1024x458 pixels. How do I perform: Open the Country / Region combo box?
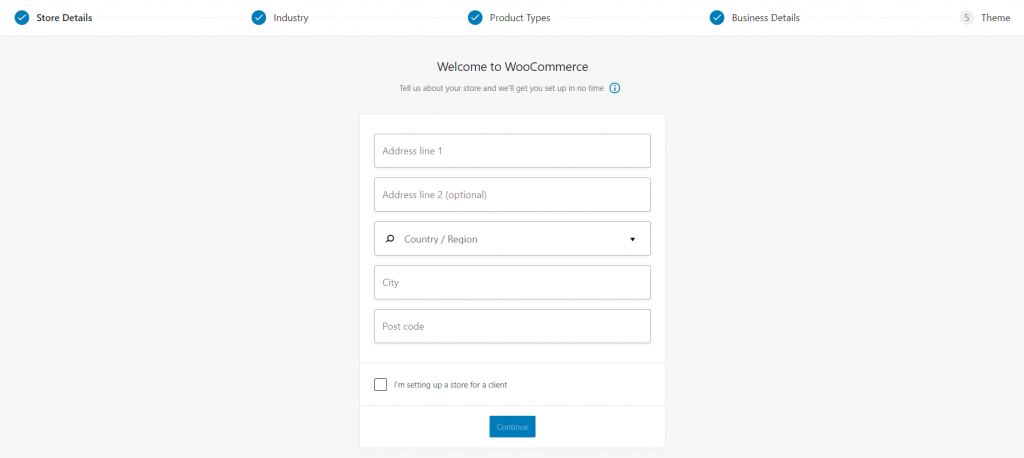512,238
